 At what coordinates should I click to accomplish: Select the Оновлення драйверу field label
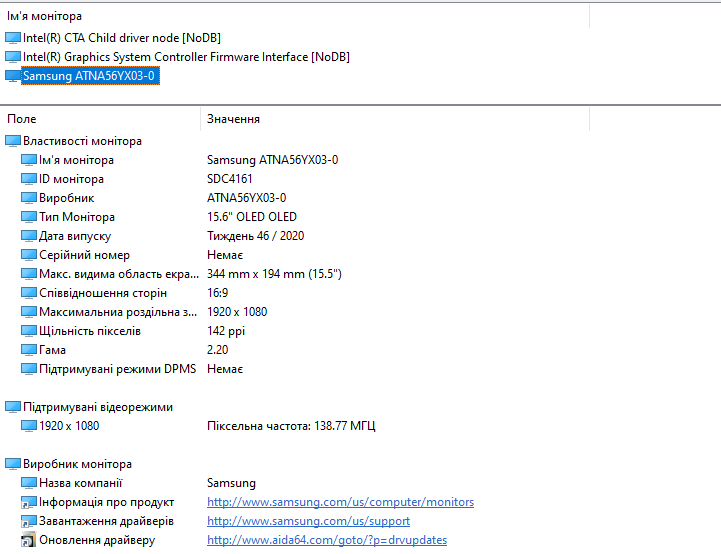tap(97, 540)
